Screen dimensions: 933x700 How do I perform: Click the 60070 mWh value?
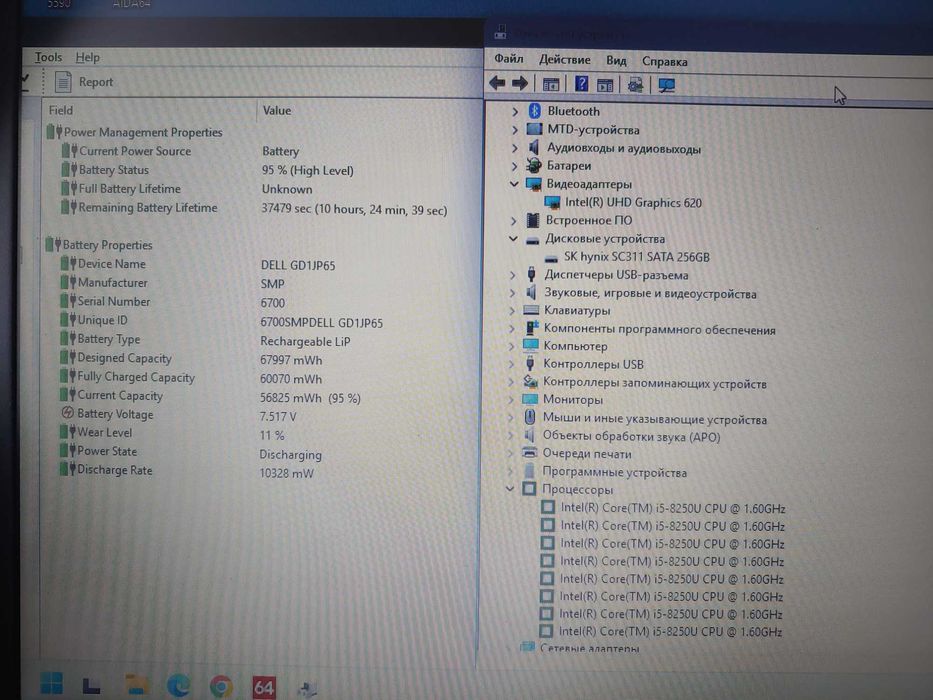tap(291, 379)
